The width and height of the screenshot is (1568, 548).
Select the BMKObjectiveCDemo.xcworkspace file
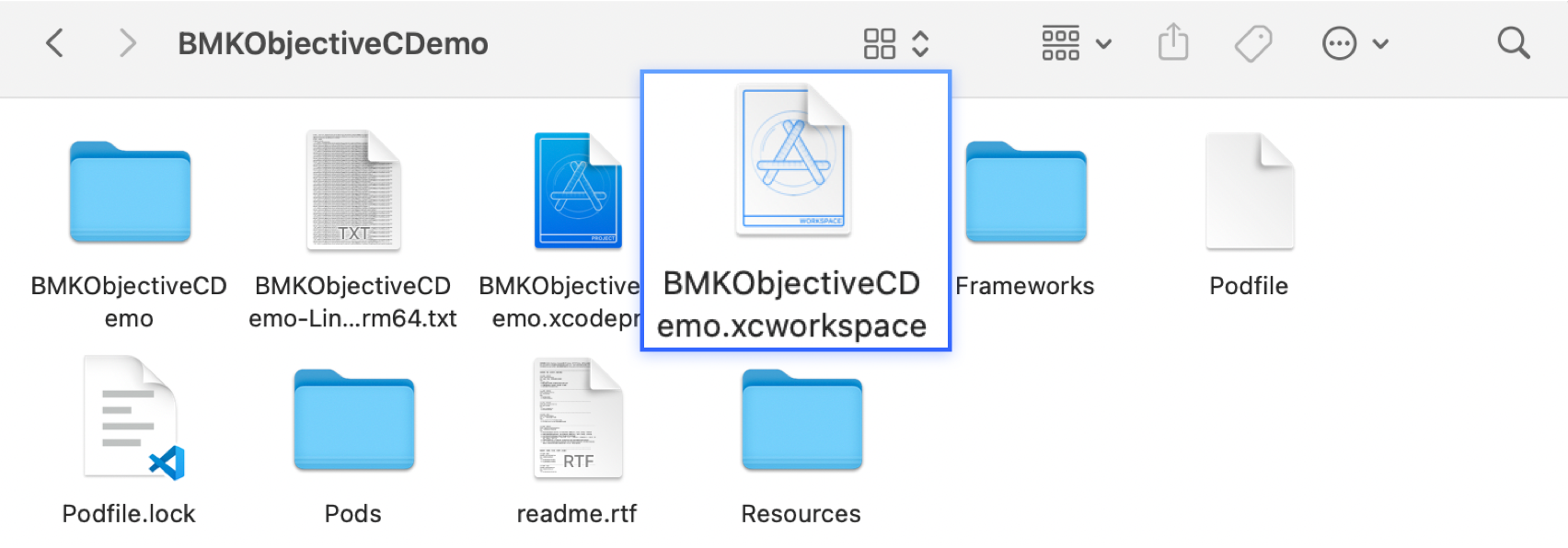[x=793, y=161]
